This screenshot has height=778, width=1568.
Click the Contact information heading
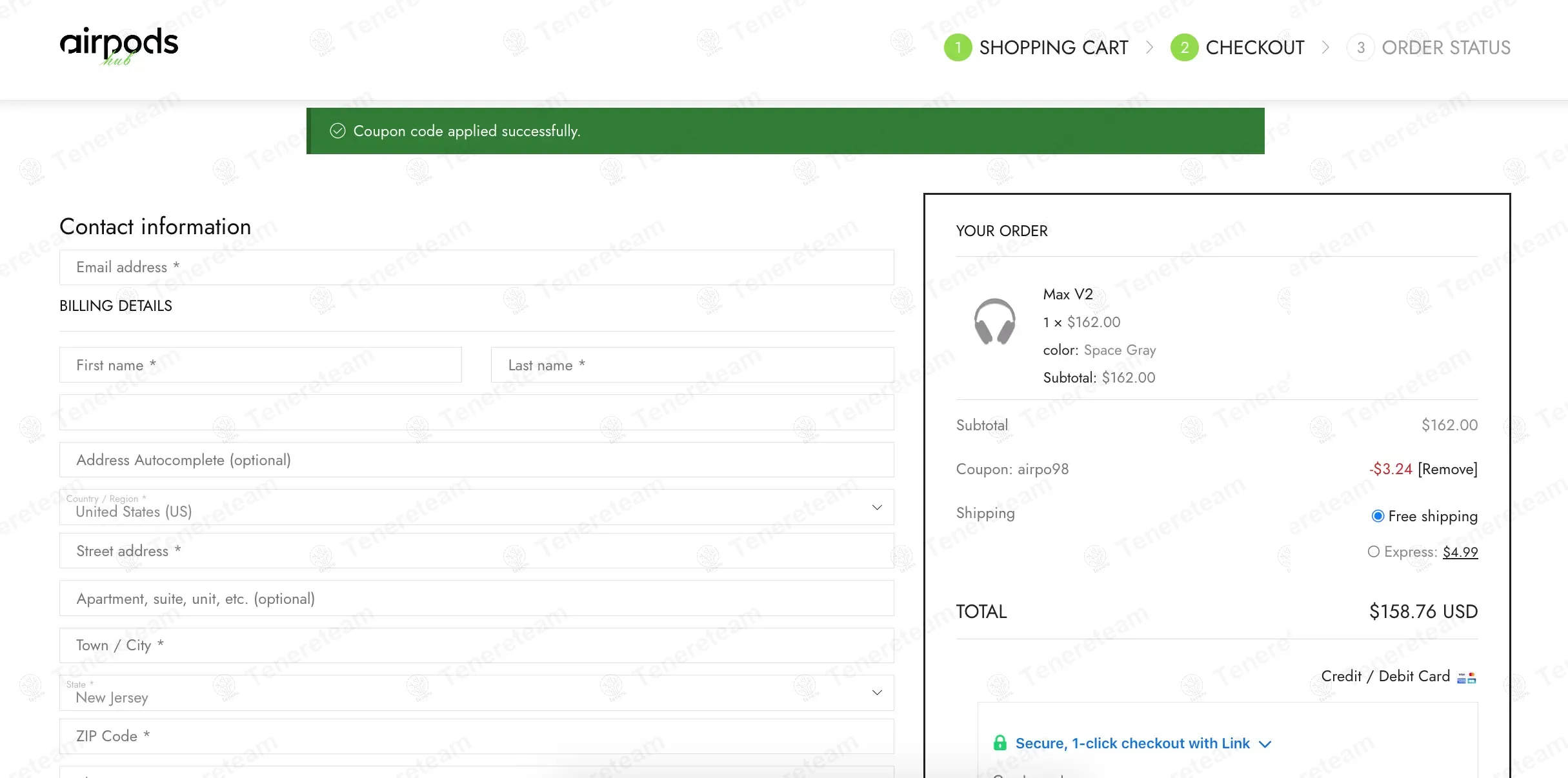156,226
